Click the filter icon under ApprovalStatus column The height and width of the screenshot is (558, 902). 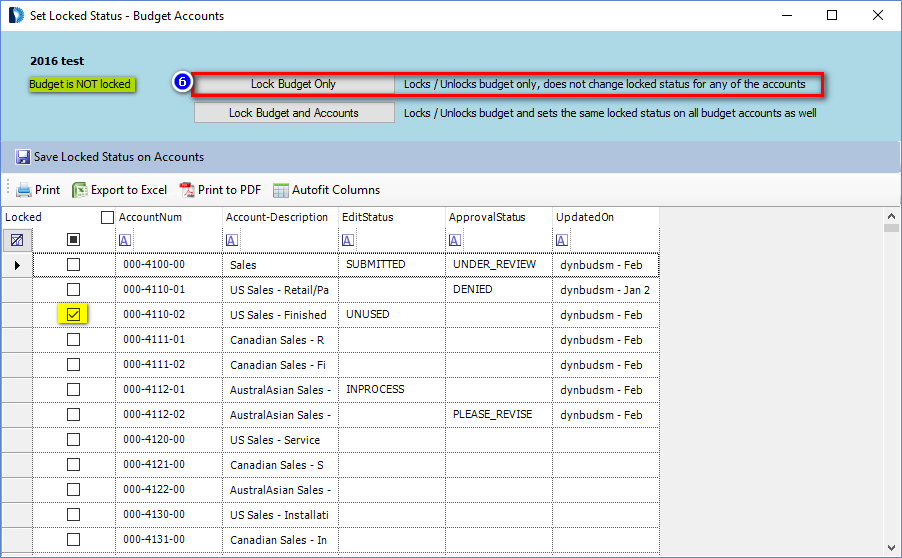click(455, 240)
